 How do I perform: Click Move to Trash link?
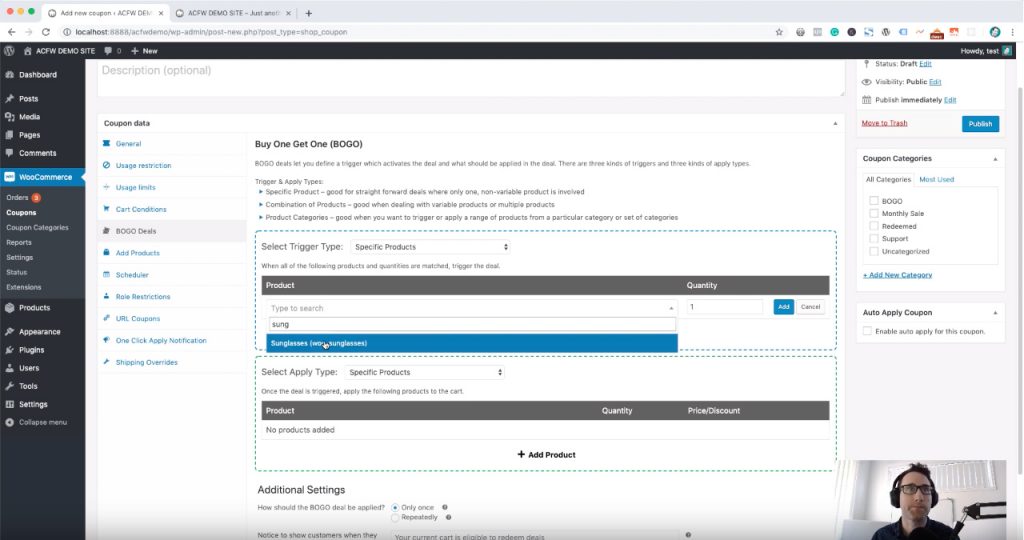coord(884,123)
